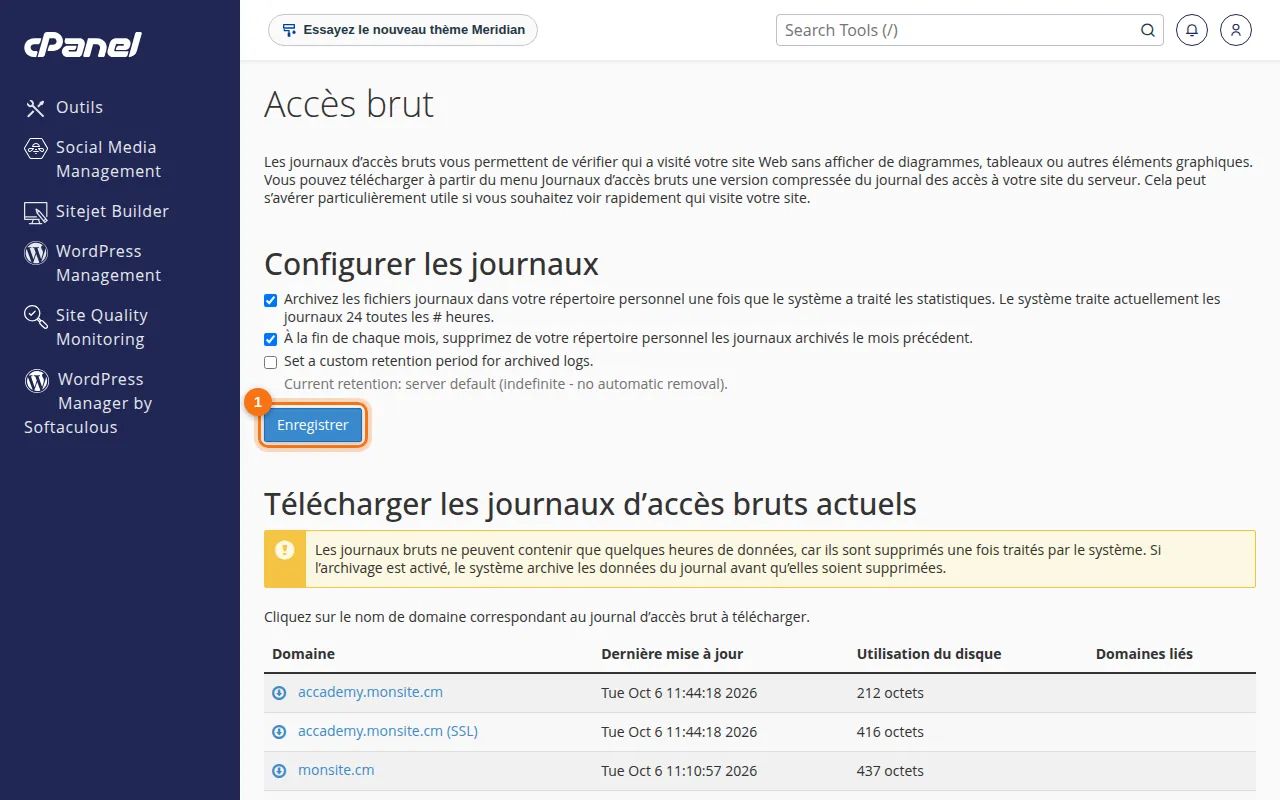This screenshot has width=1280, height=800.
Task: Open Sitejet Builder in sidebar
Action: (x=112, y=211)
